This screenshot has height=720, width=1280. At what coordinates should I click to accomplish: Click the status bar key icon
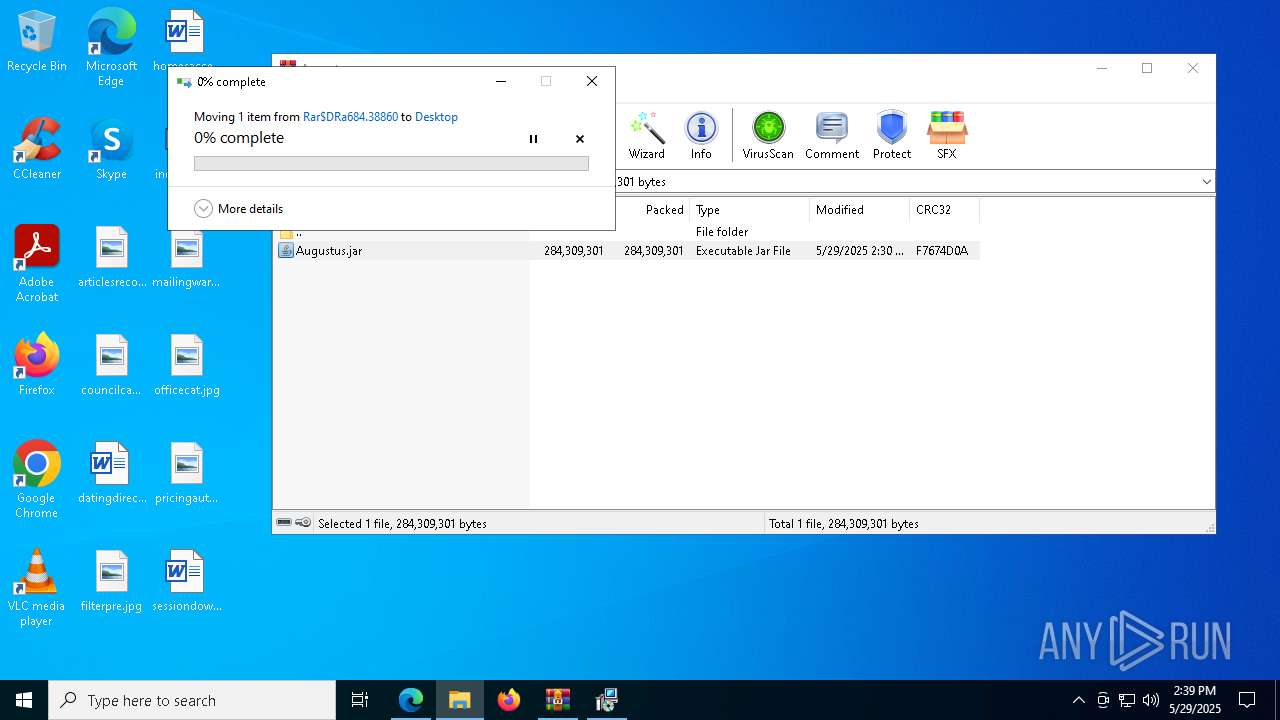point(303,523)
